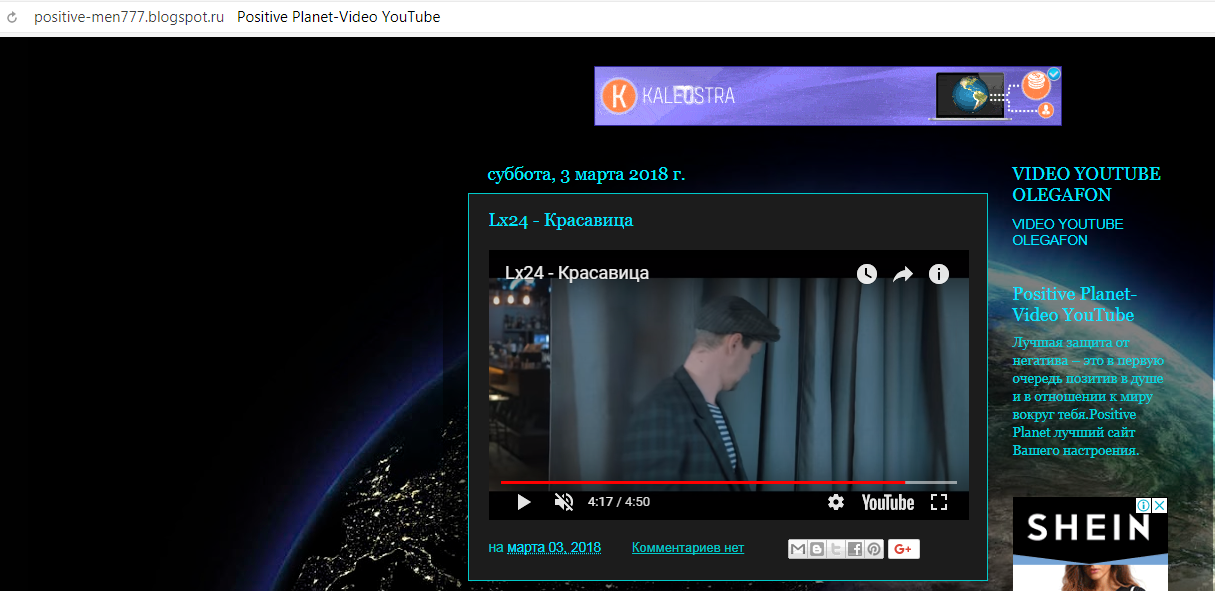The width and height of the screenshot is (1215, 591).
Task: Show video info via the i icon
Action: (939, 274)
